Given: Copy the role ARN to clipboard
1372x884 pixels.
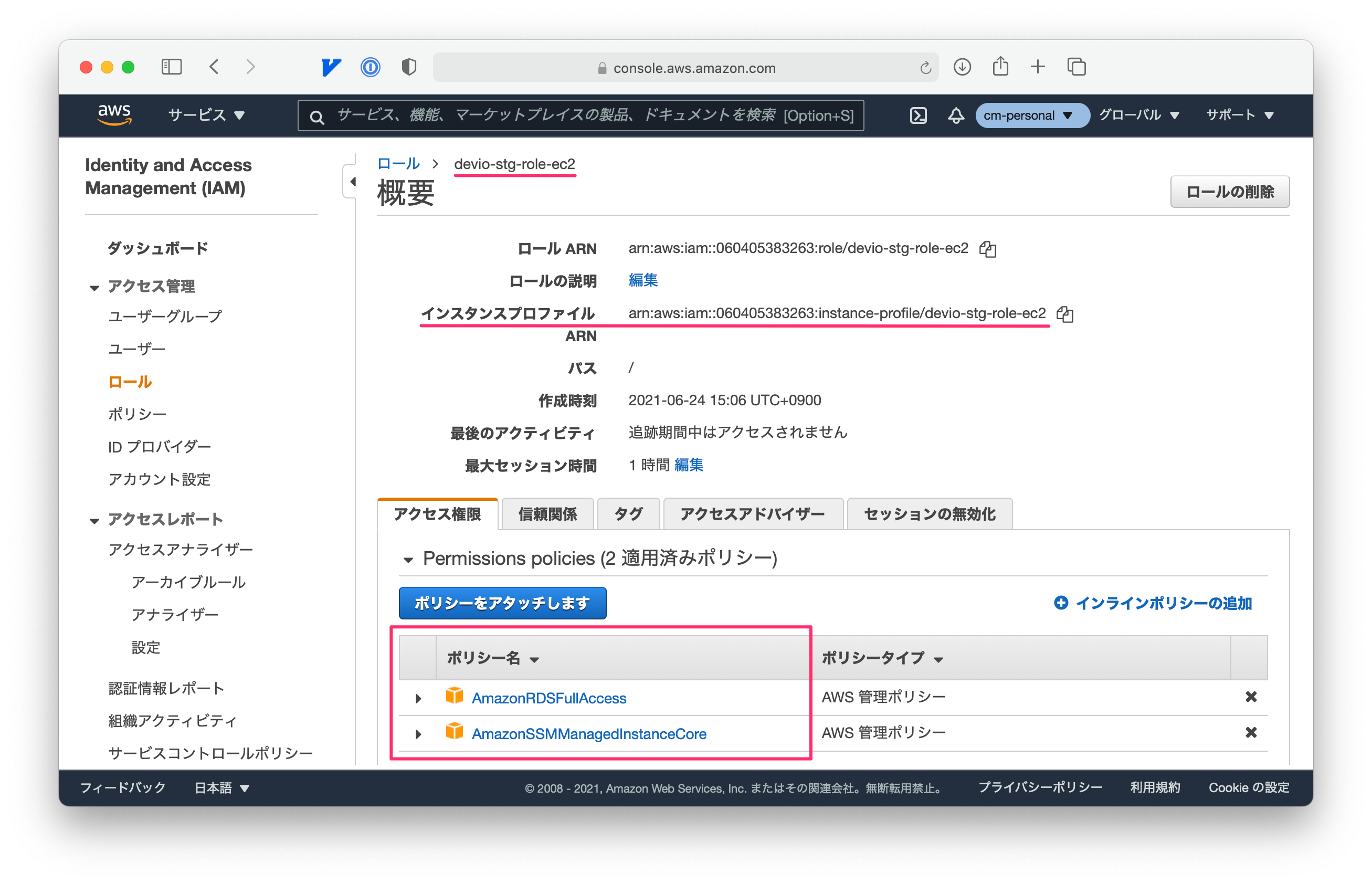Looking at the screenshot, I should click(988, 249).
